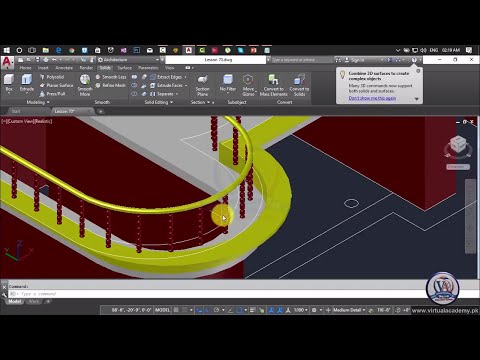
Task: Toggle the grid display in status bar
Action: click(x=176, y=310)
